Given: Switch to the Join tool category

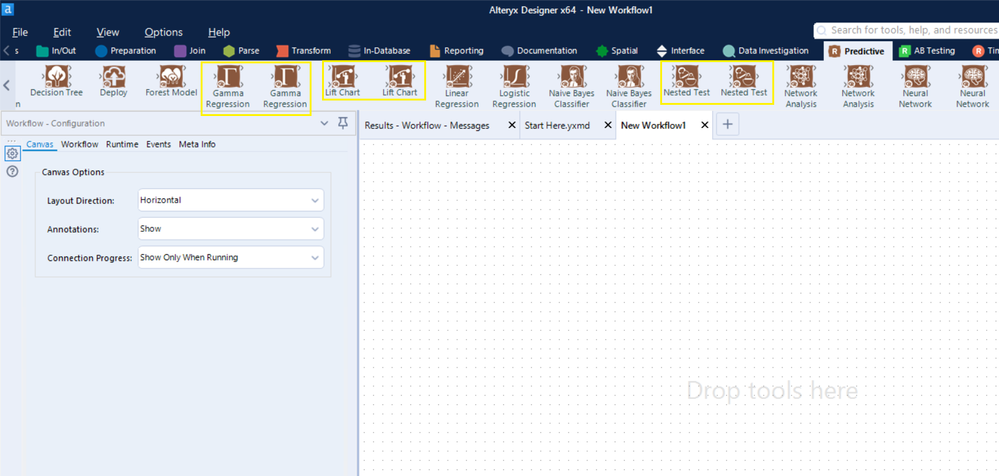Looking at the screenshot, I should tap(190, 50).
